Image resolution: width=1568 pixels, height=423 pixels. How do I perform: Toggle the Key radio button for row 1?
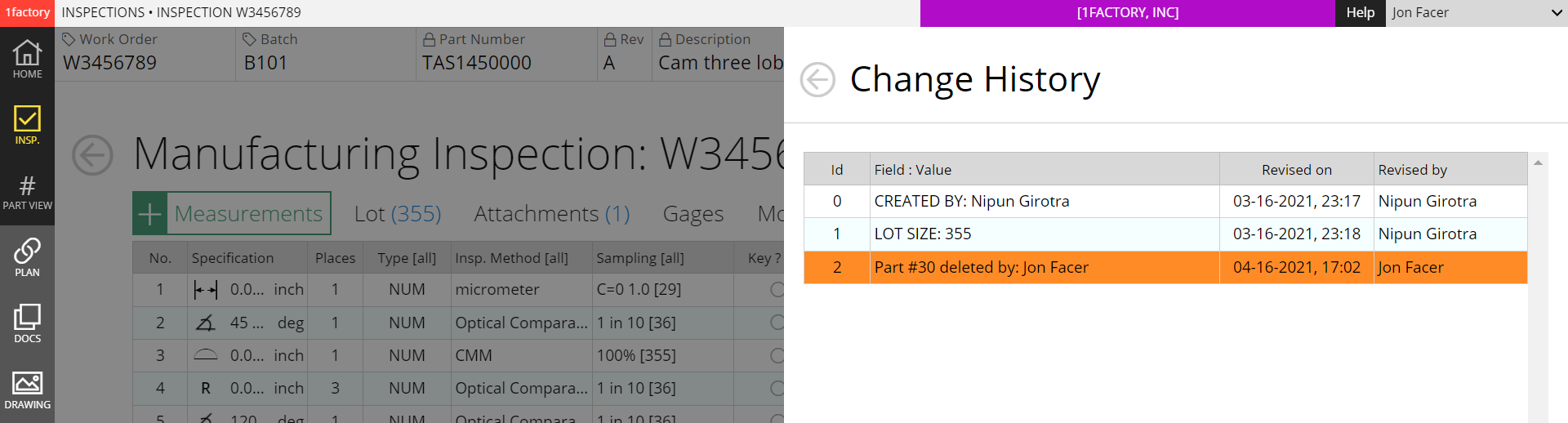point(777,289)
